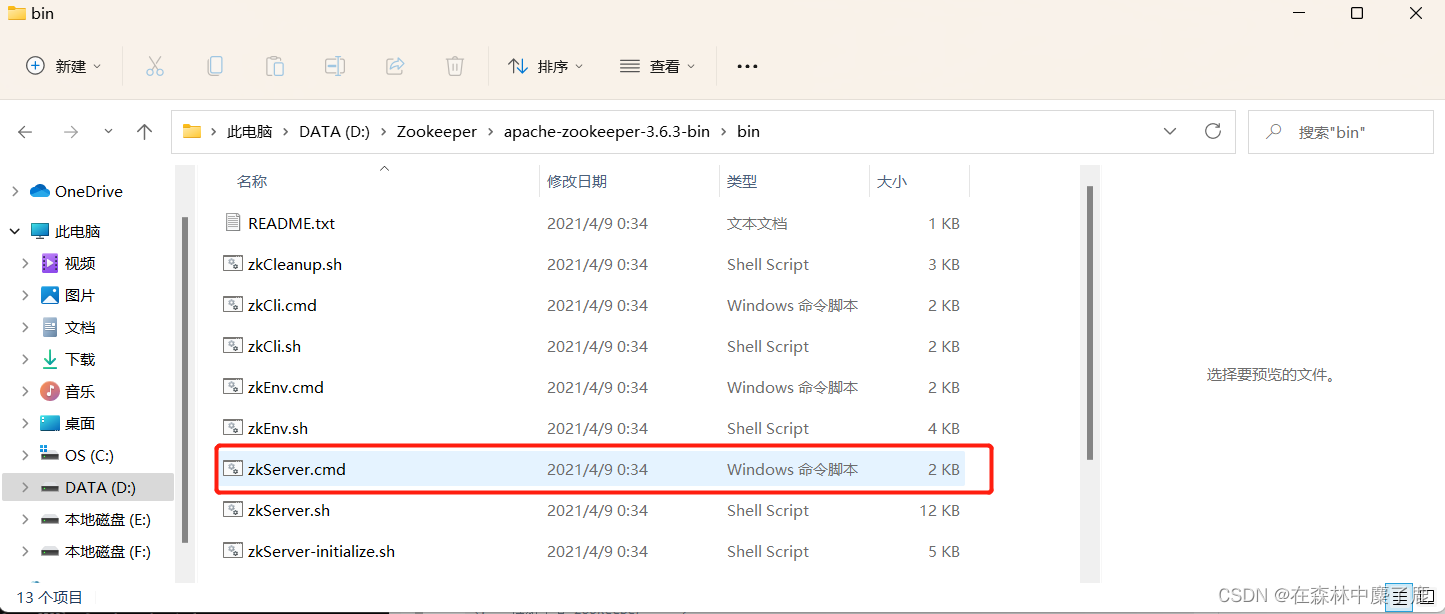This screenshot has width=1445, height=614.
Task: Click the 下载 download icon in sidebar
Action: pyautogui.click(x=50, y=359)
